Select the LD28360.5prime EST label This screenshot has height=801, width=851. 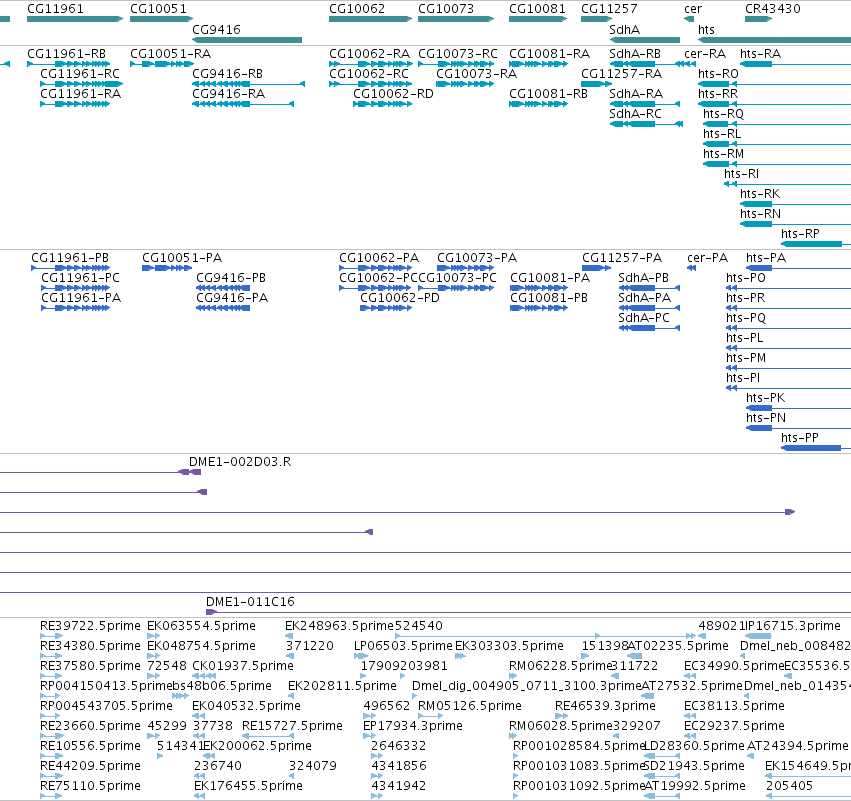coord(694,746)
